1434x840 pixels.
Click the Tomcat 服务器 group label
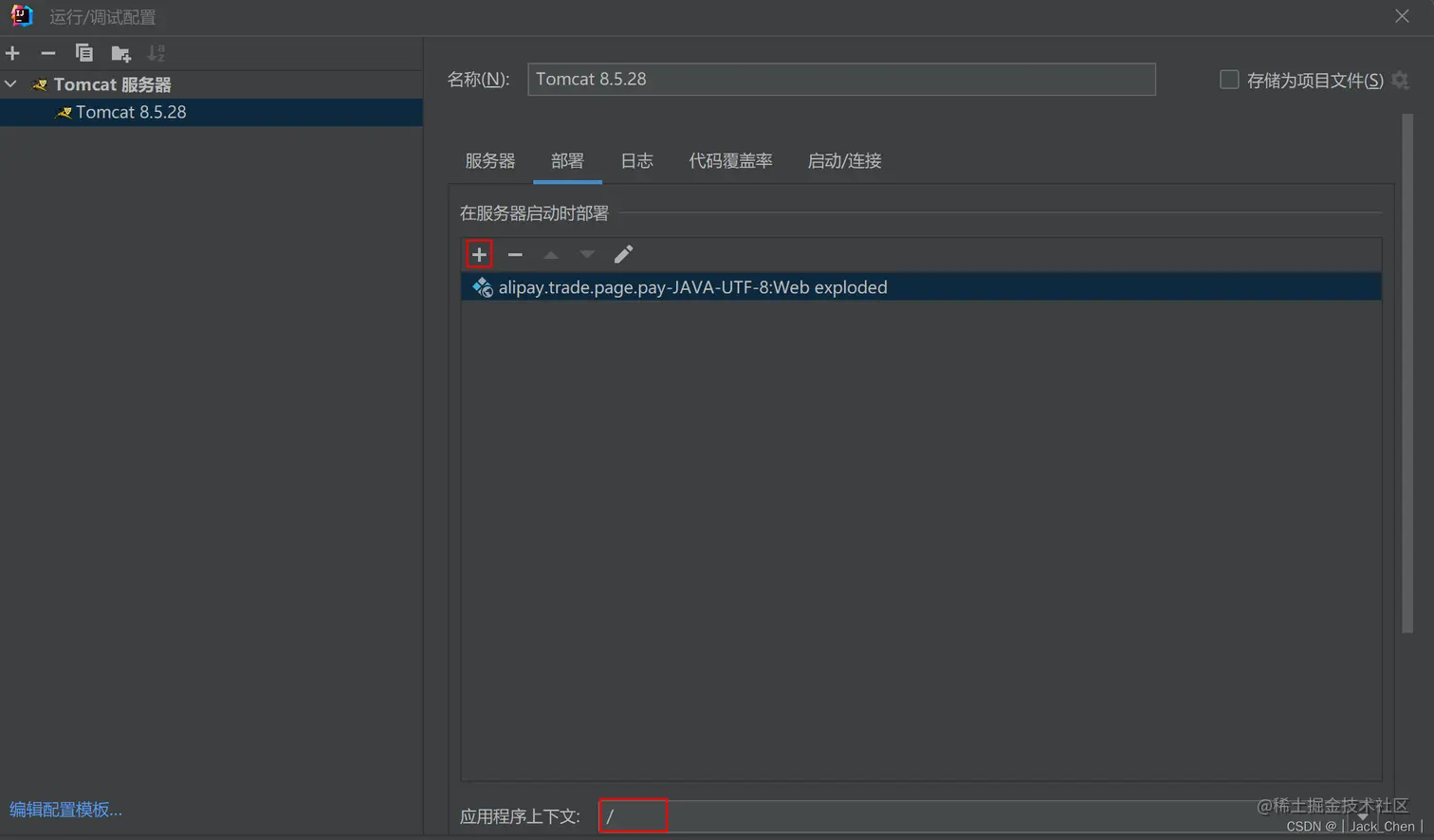[x=112, y=84]
